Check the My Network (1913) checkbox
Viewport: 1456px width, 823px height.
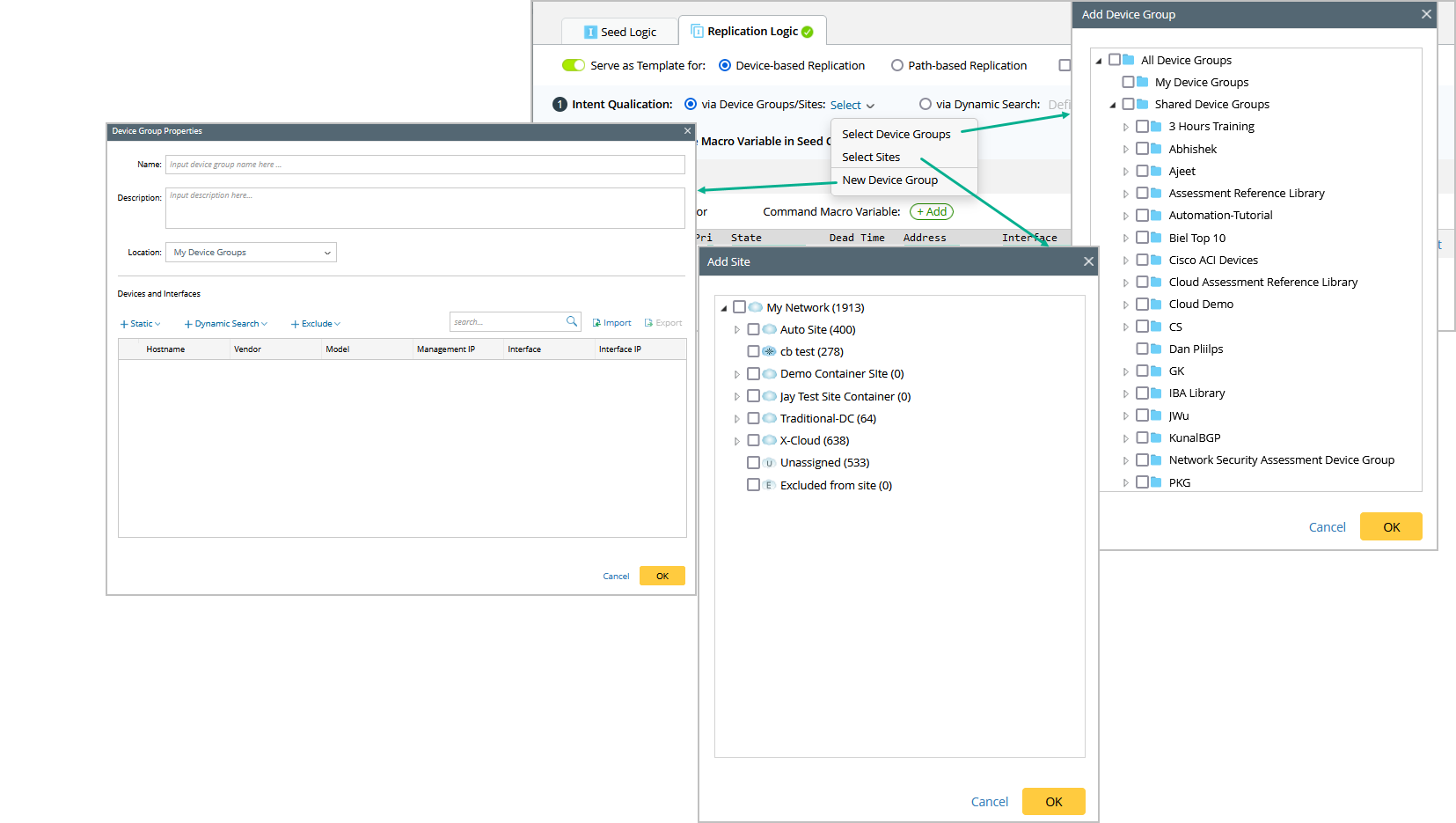(740, 307)
